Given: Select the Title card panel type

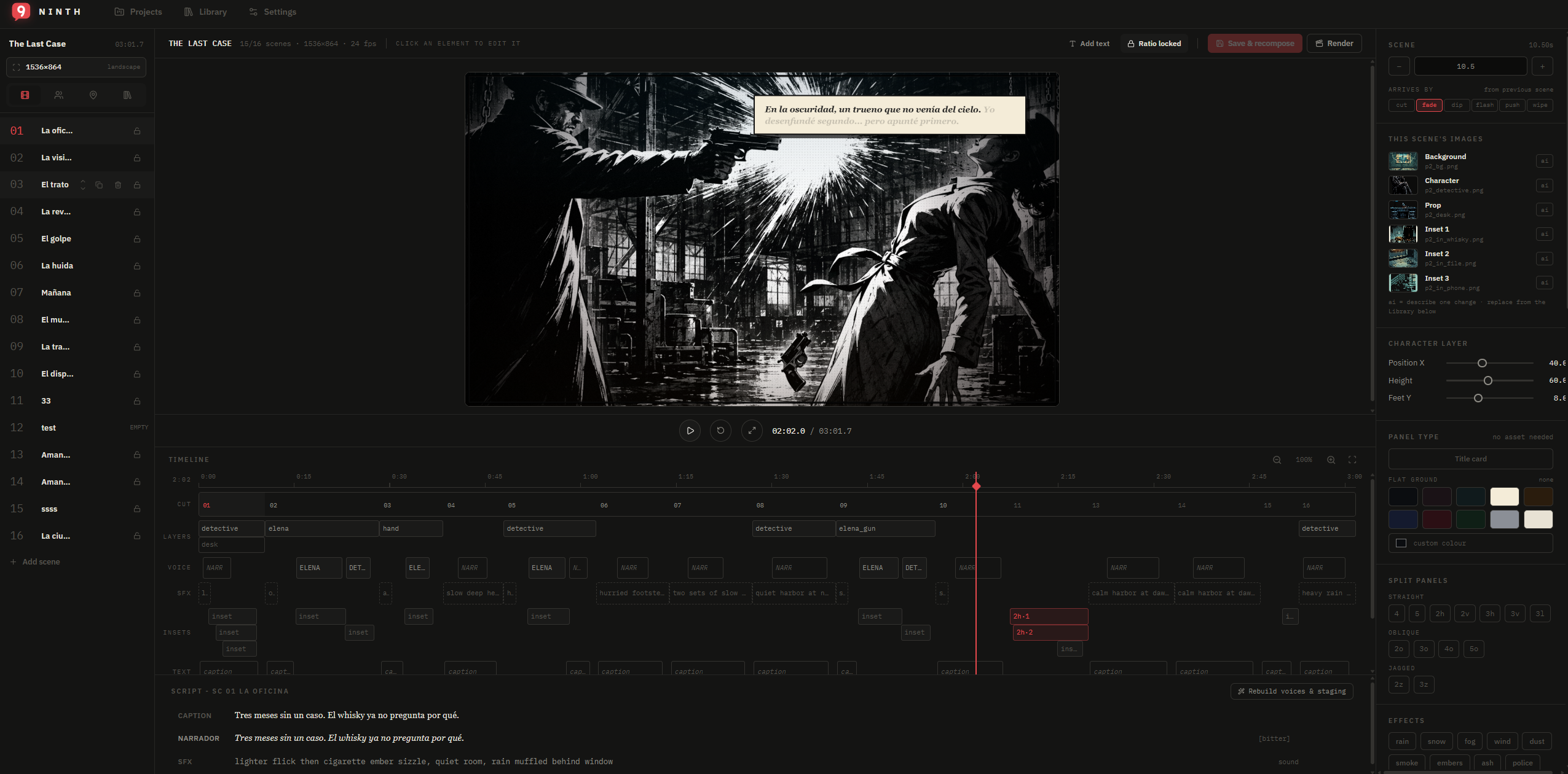Looking at the screenshot, I should 1470,459.
